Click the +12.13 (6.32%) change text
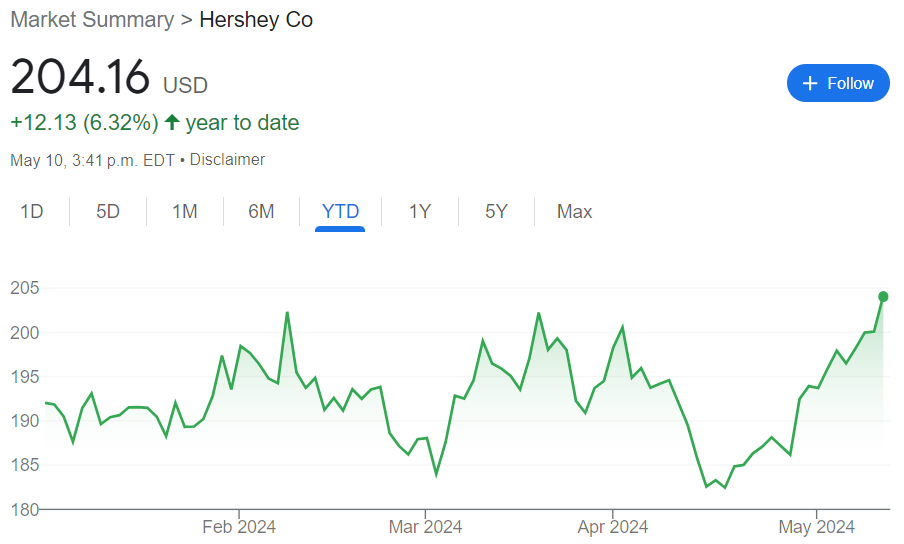904x544 pixels. coord(84,123)
